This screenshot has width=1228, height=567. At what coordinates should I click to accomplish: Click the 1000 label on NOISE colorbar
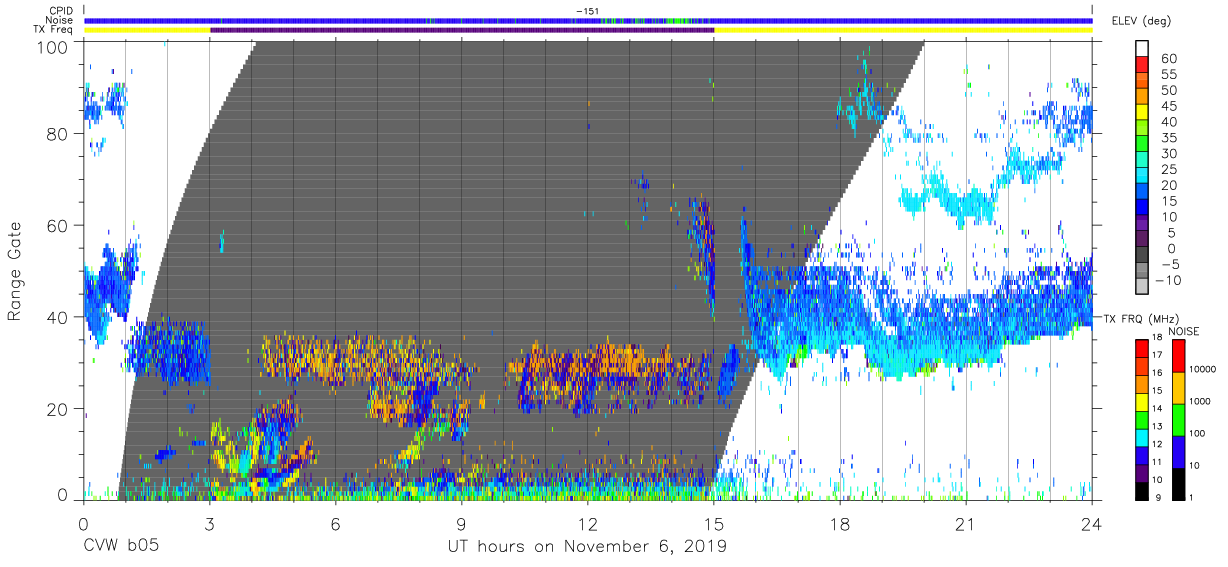1201,401
